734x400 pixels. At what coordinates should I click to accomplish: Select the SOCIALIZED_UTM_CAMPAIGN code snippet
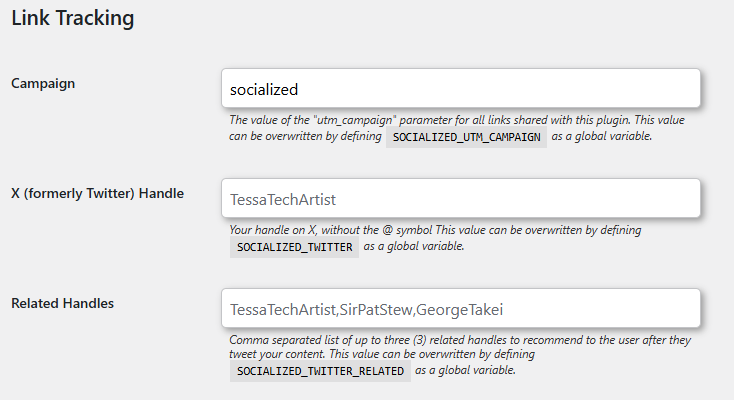point(467,136)
